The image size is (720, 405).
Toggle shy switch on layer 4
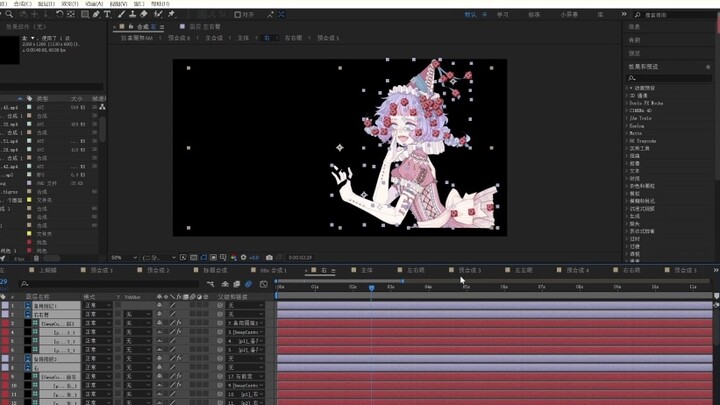pos(159,332)
